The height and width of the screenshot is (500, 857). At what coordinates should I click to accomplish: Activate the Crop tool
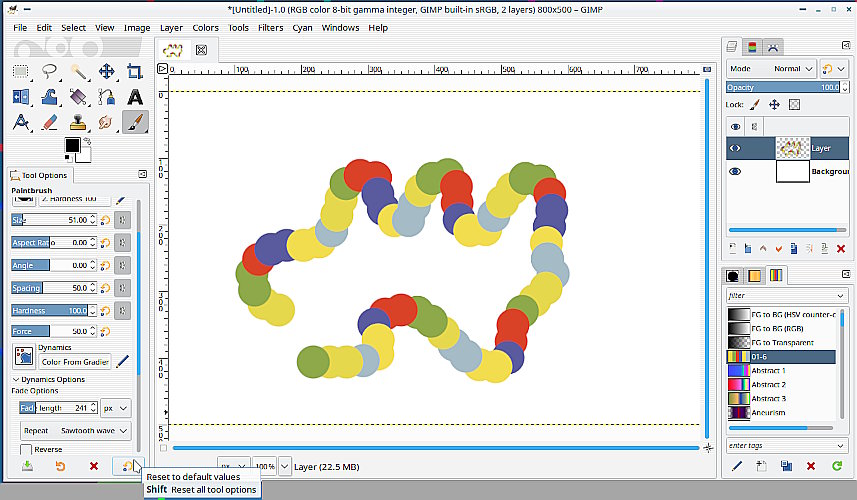[134, 71]
